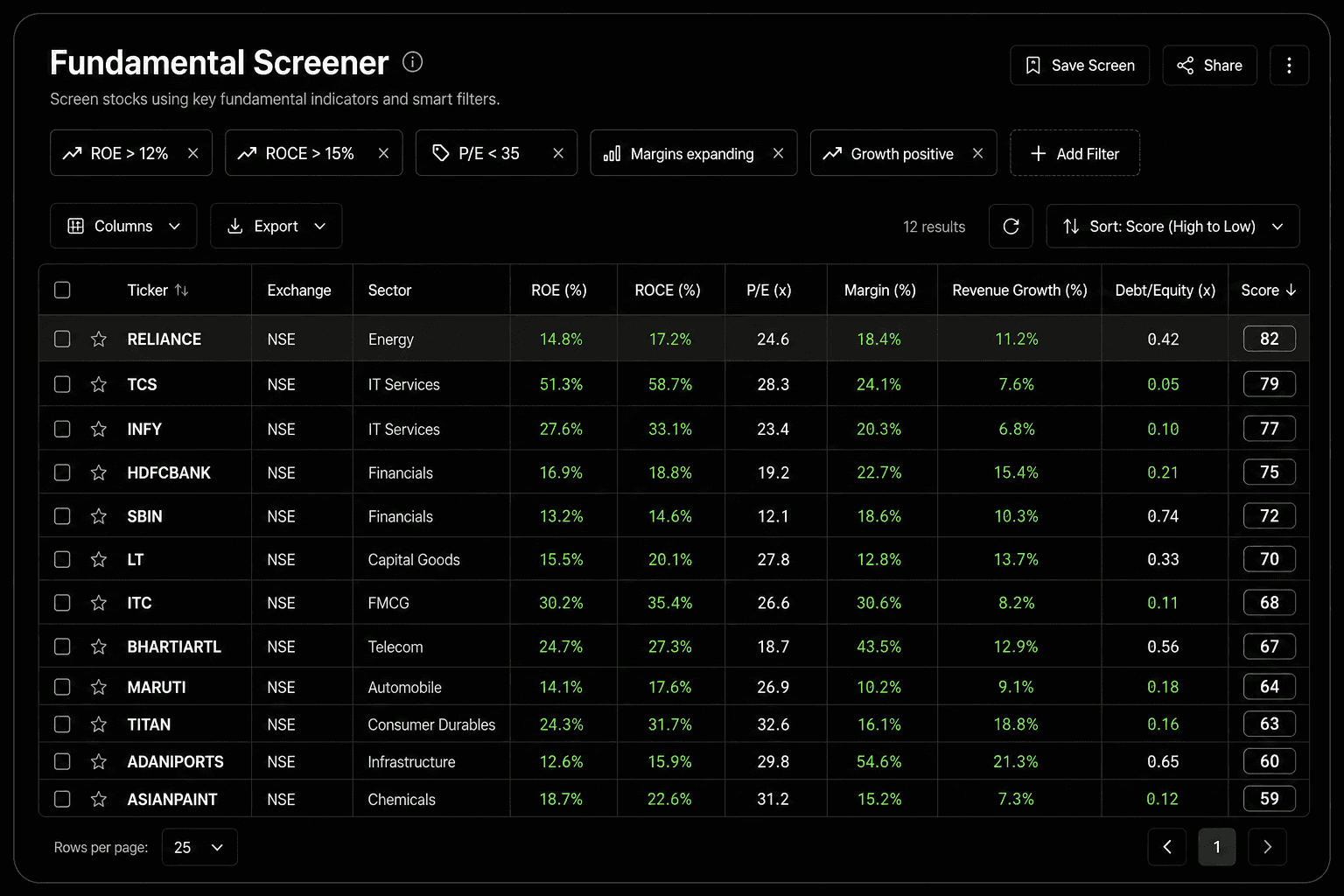This screenshot has height=896, width=1344.
Task: Star ITC as a favorite
Action: pyautogui.click(x=99, y=603)
